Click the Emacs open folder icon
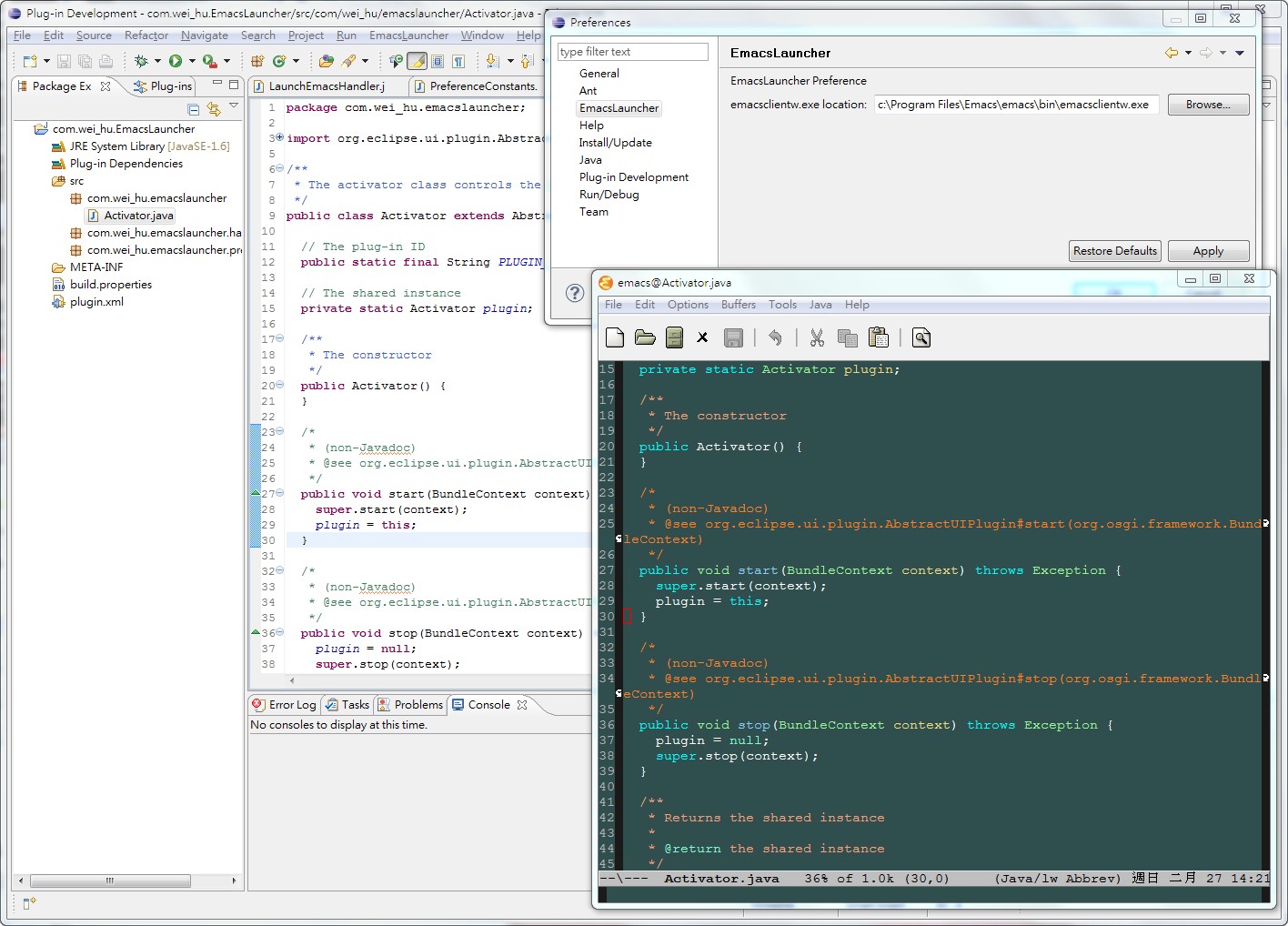Image resolution: width=1288 pixels, height=926 pixels. 645,338
